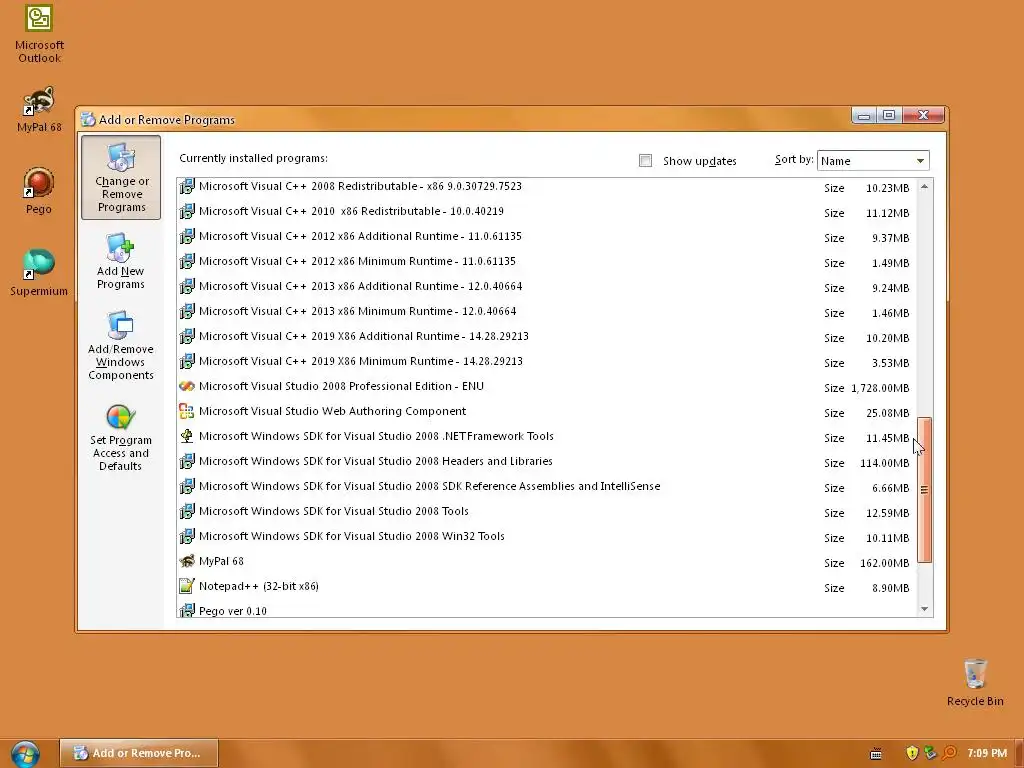
Task: Click the keyboard tray icon
Action: pos(876,754)
